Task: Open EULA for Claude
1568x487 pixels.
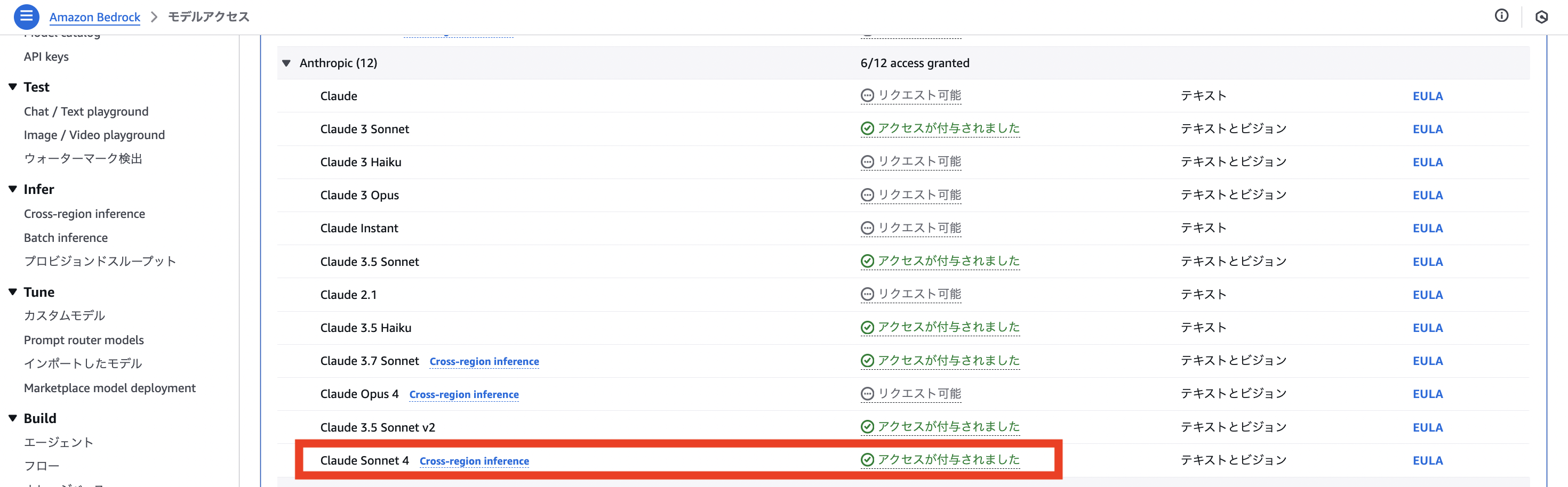Action: 1427,96
